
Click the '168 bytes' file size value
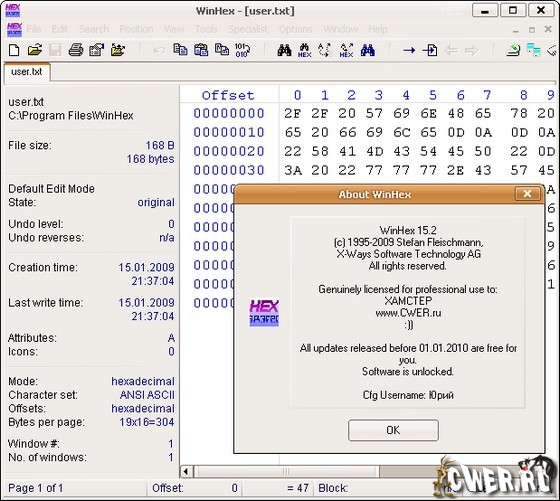(x=150, y=159)
